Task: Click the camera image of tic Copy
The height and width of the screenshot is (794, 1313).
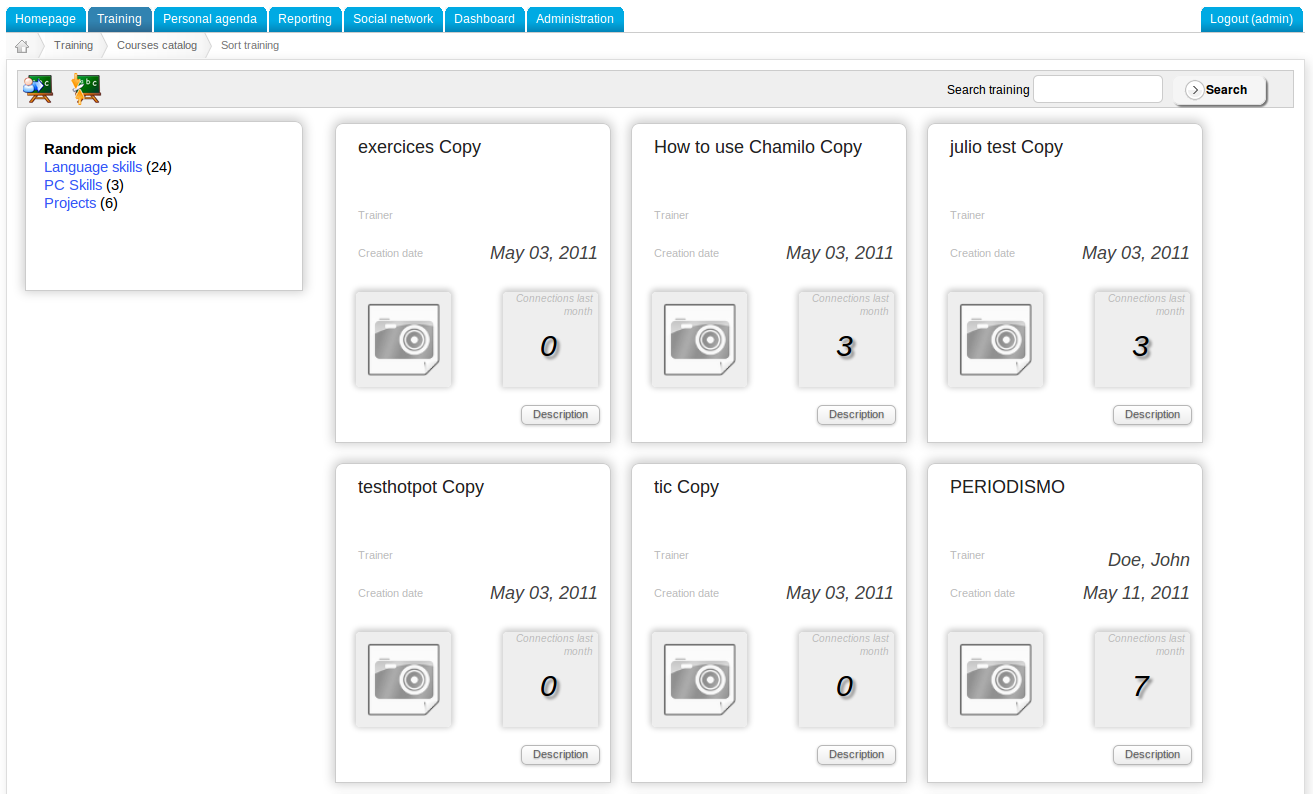Action: (x=699, y=680)
